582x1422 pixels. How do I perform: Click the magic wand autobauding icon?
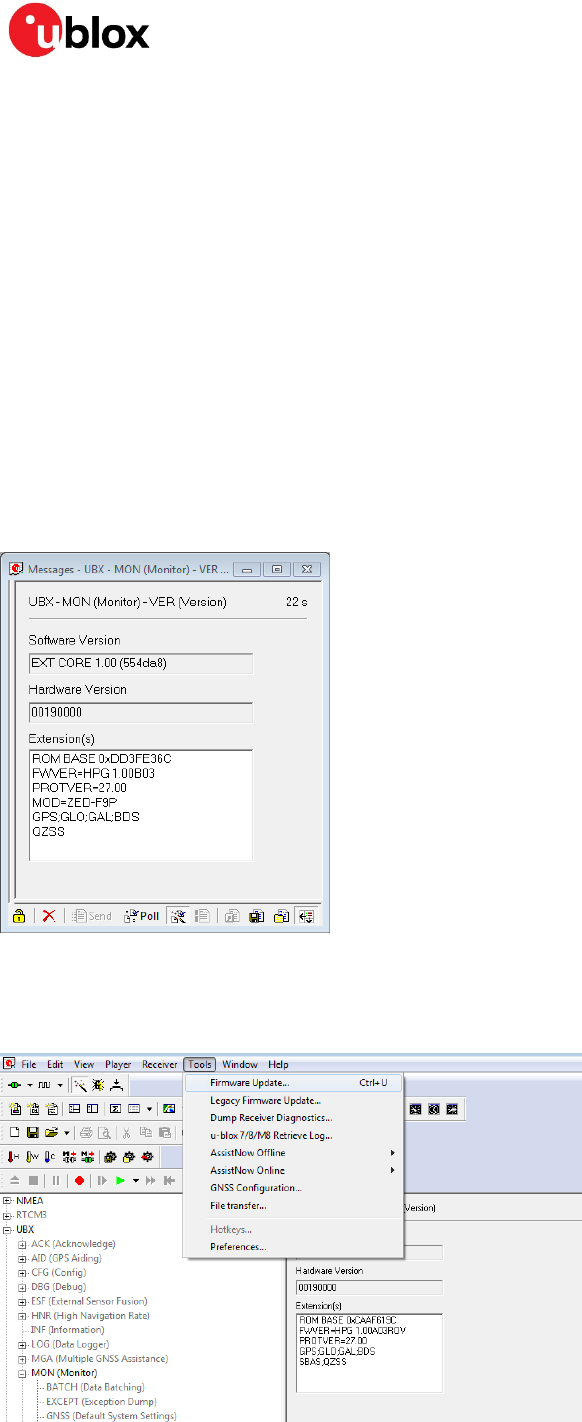[x=81, y=1084]
